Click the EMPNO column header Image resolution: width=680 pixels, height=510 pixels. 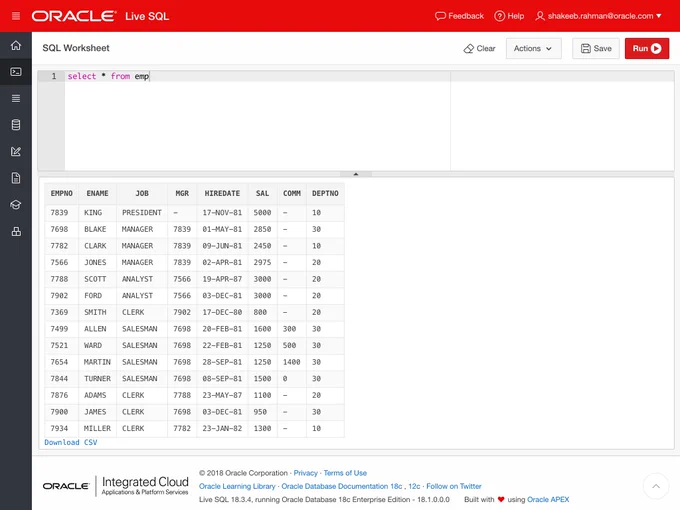pos(62,193)
